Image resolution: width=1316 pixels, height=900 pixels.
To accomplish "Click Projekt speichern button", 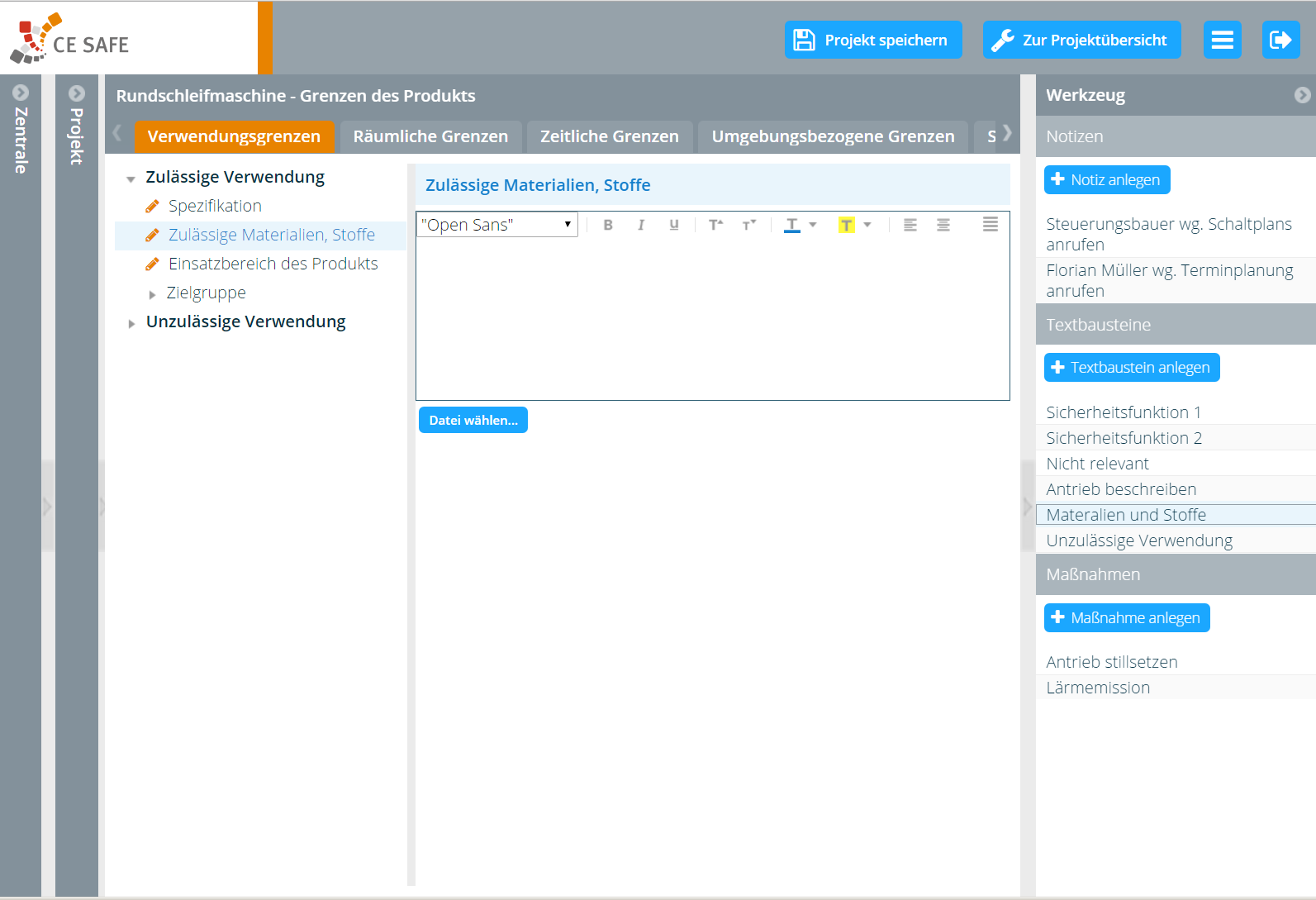I will coord(873,40).
